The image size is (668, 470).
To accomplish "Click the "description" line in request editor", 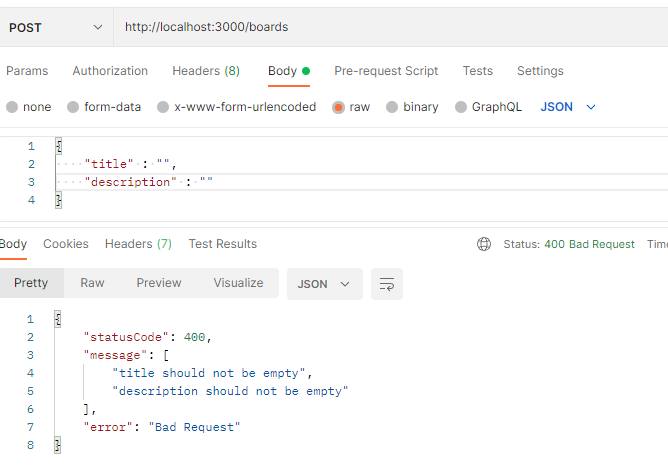I will point(148,182).
